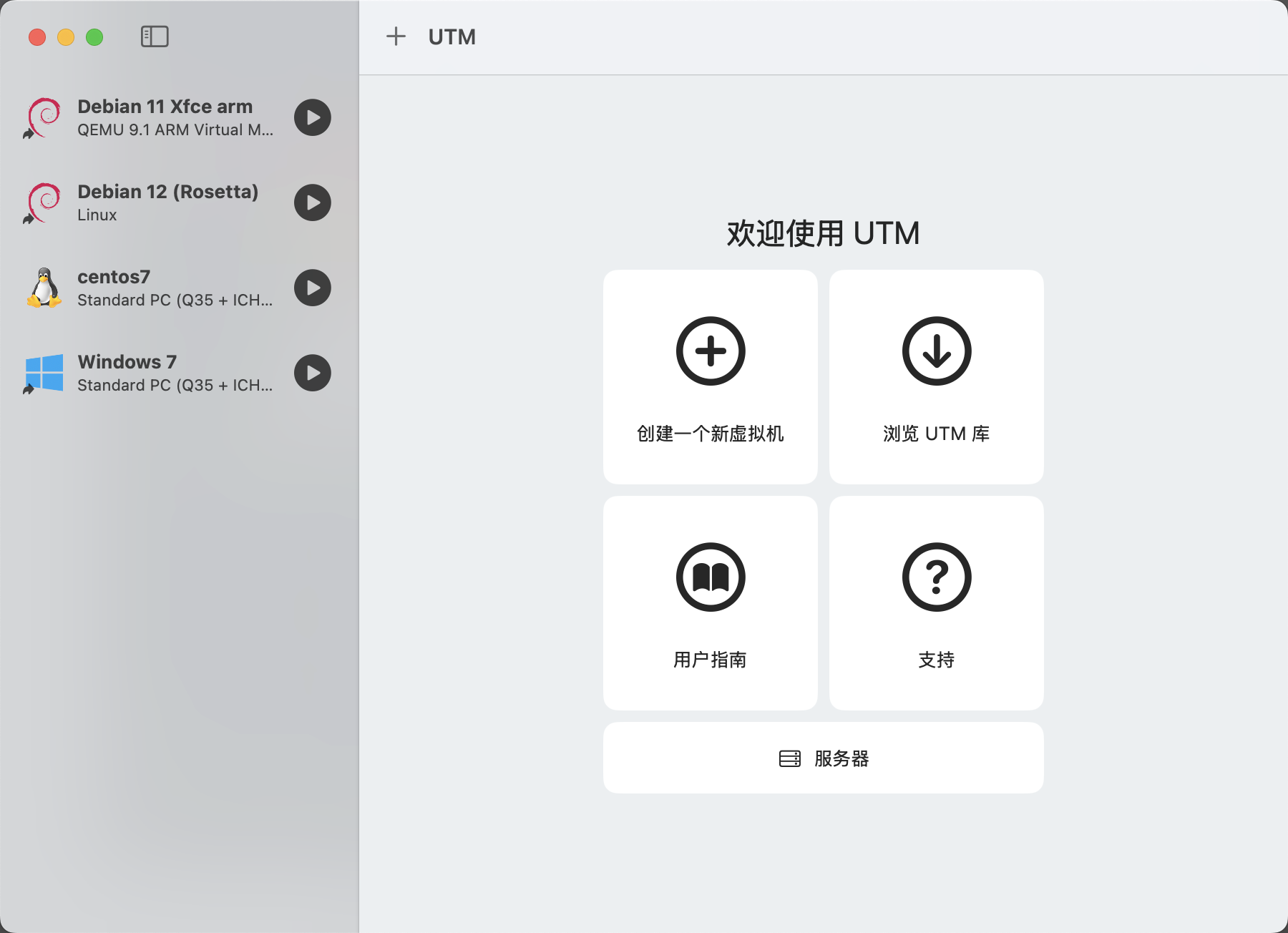Click the UTM title in toolbar

tap(452, 37)
